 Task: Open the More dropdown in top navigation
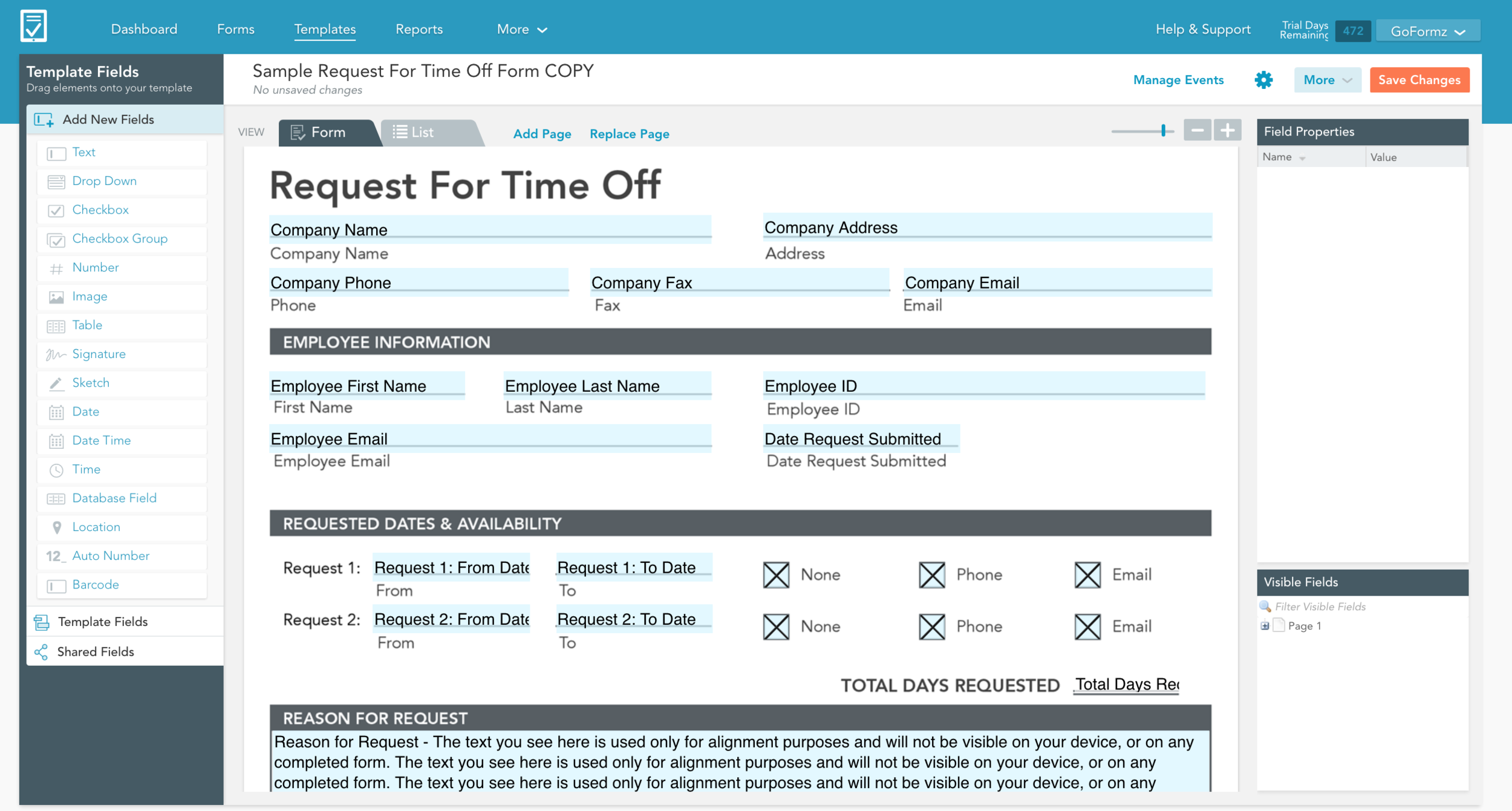tap(522, 29)
